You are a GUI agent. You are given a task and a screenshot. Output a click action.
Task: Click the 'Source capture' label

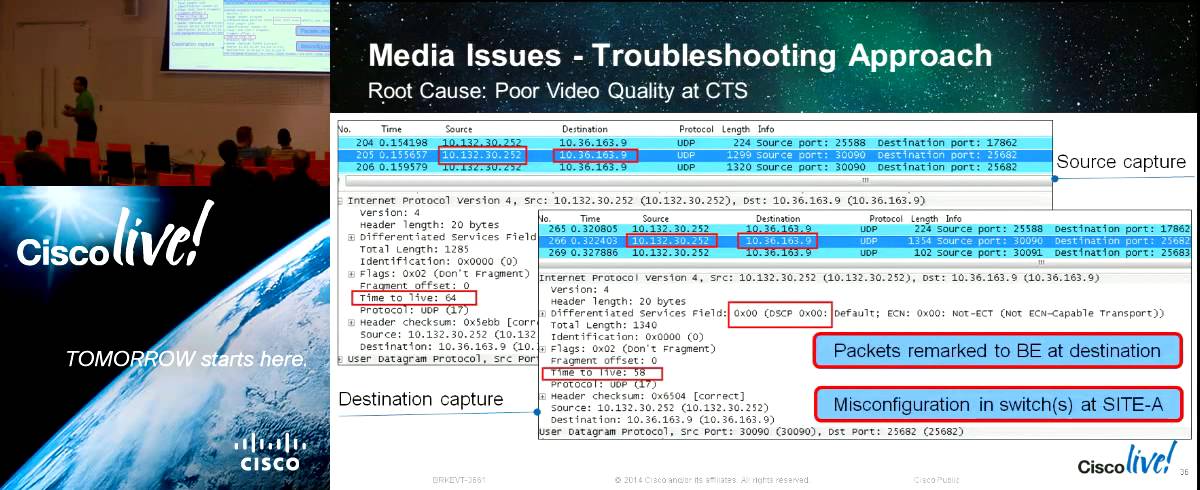pos(1121,162)
